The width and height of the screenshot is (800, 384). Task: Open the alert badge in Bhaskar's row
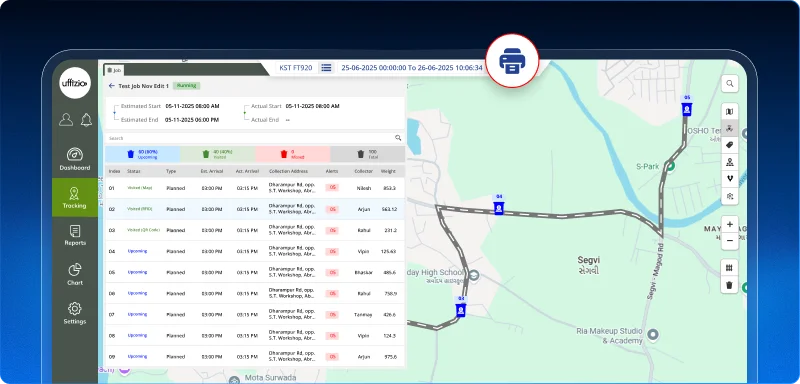tap(332, 272)
